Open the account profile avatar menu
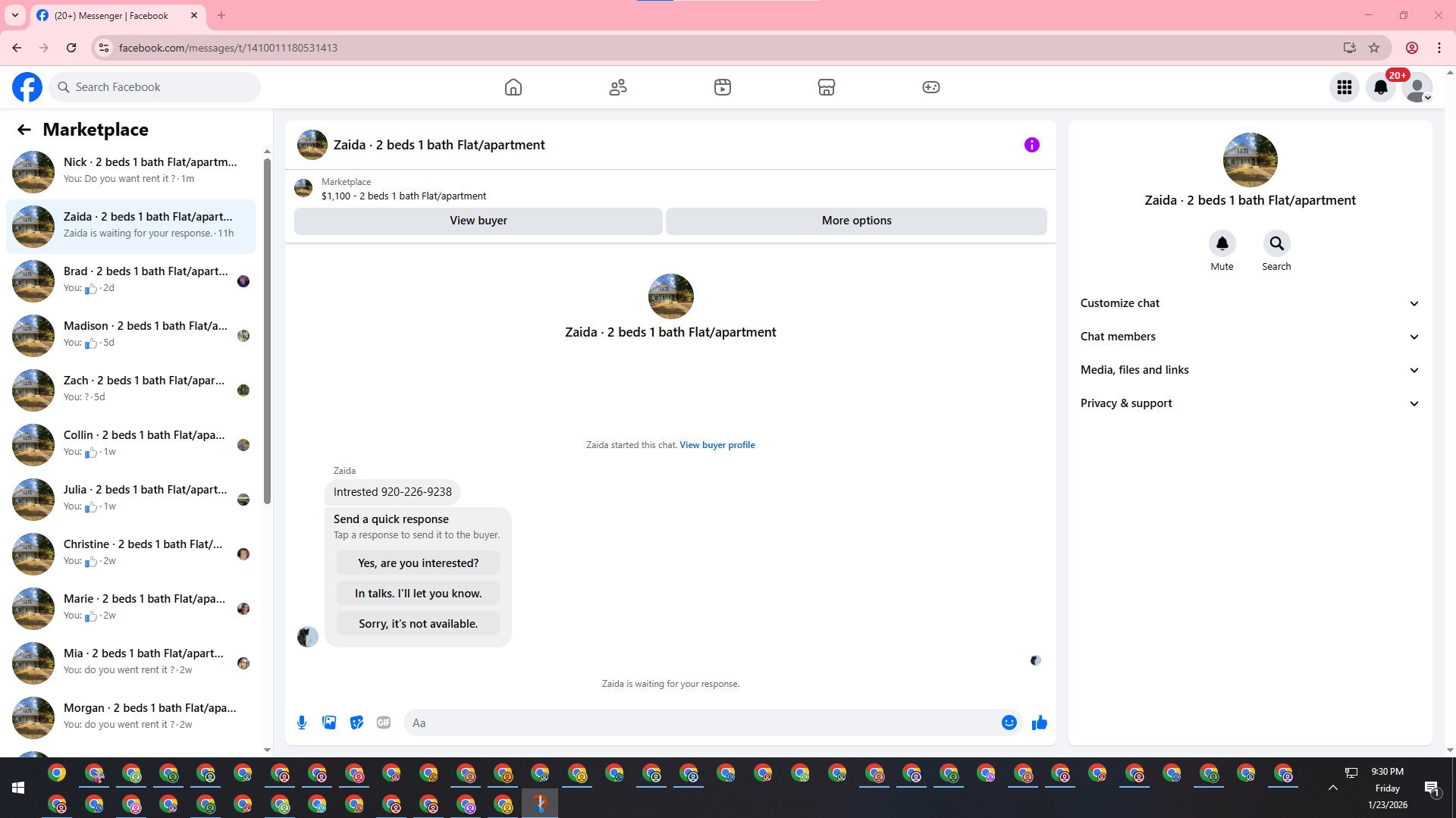Viewport: 1456px width, 818px height. point(1417,87)
